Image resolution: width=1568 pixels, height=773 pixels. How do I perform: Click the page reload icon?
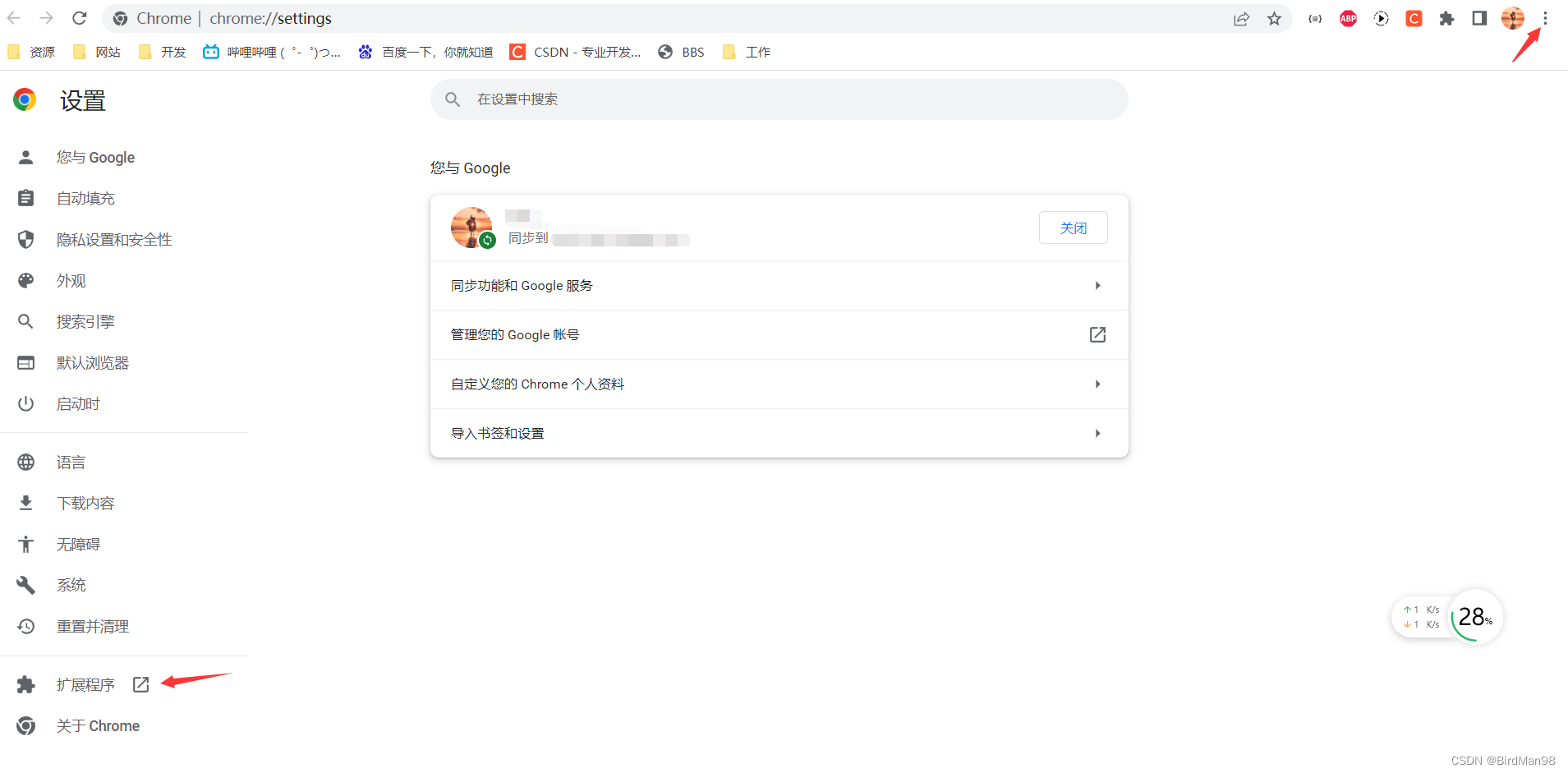[x=80, y=18]
